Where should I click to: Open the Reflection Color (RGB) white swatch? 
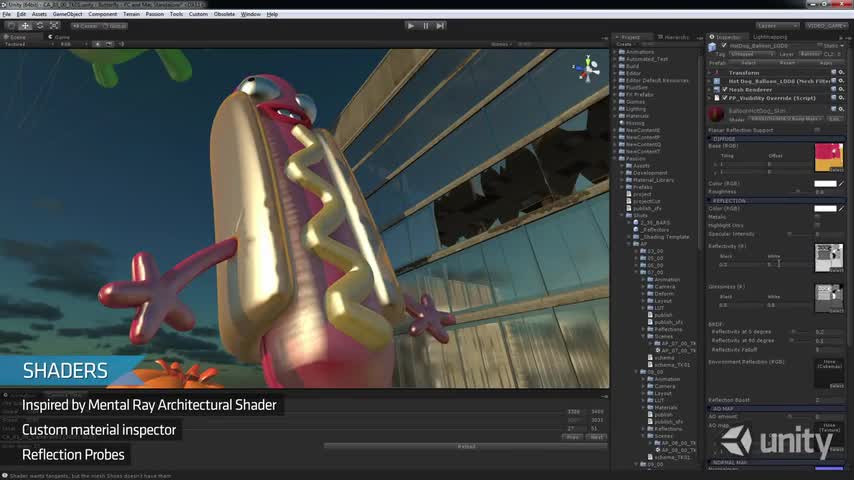point(825,208)
